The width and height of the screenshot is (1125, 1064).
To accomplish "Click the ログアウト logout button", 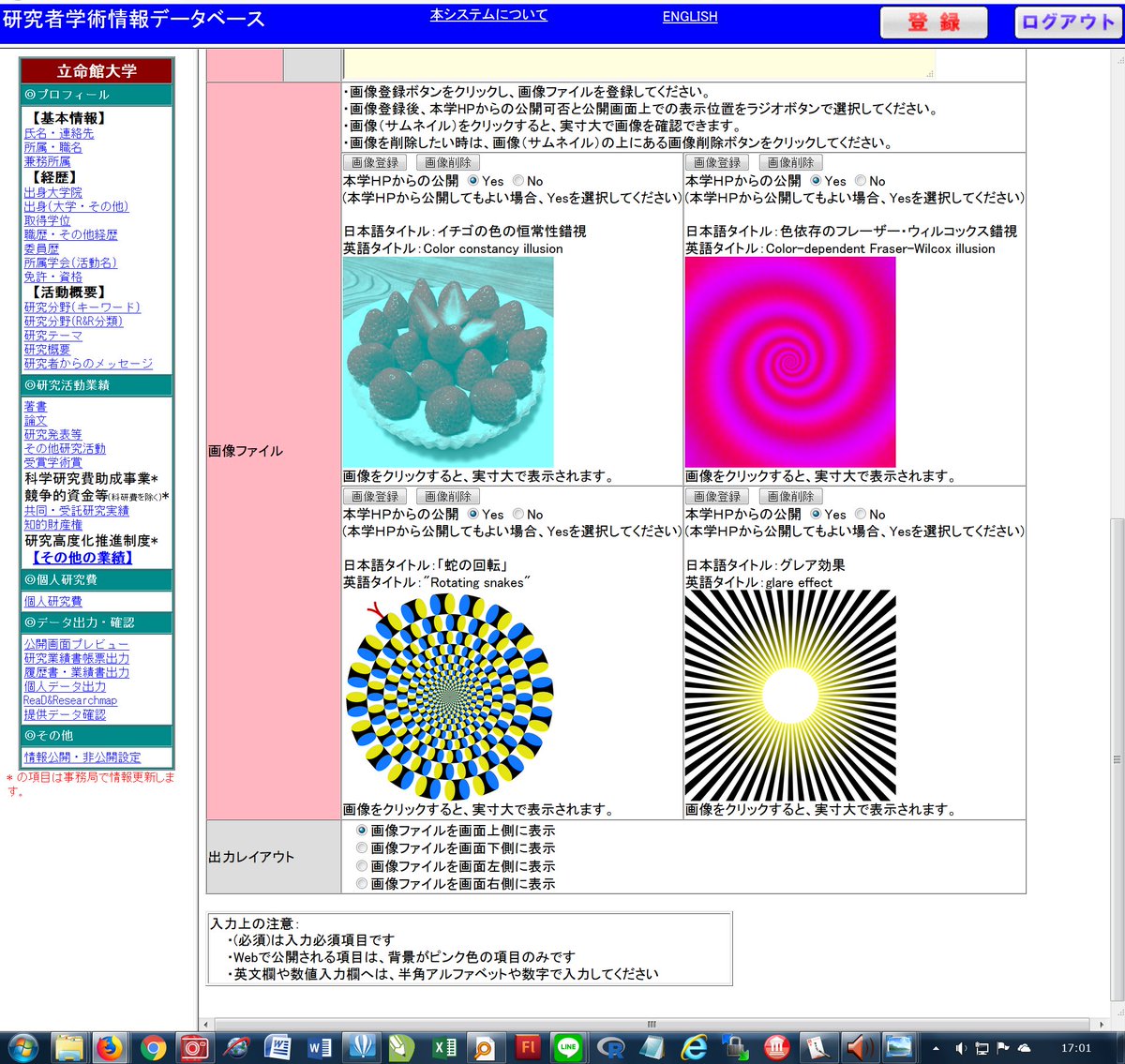I will (1067, 22).
